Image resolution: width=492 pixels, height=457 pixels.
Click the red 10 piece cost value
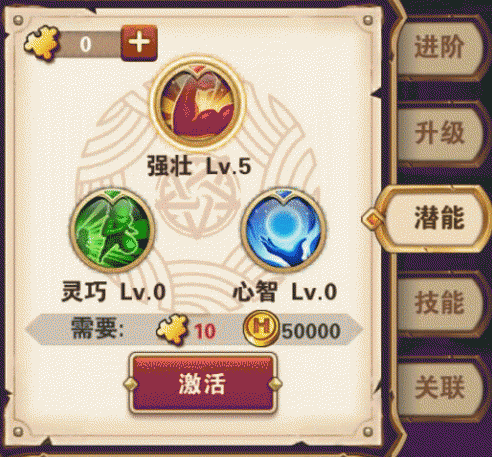(x=205, y=331)
